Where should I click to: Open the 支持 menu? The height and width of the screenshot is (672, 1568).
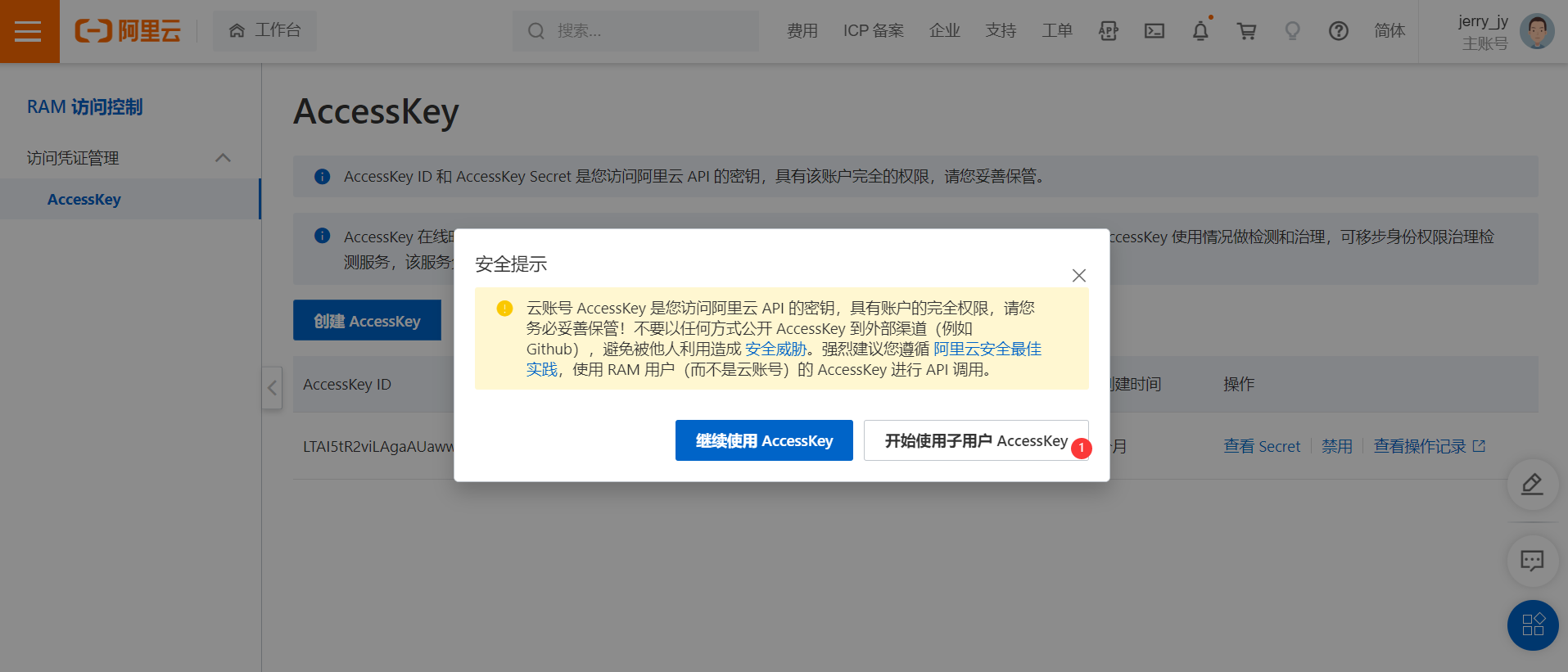pyautogui.click(x=1001, y=31)
